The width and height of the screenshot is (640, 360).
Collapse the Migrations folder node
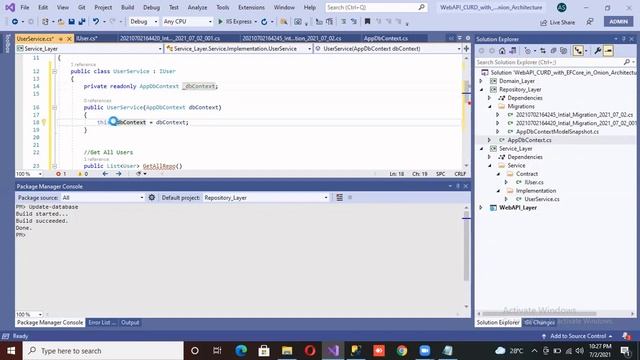490,106
